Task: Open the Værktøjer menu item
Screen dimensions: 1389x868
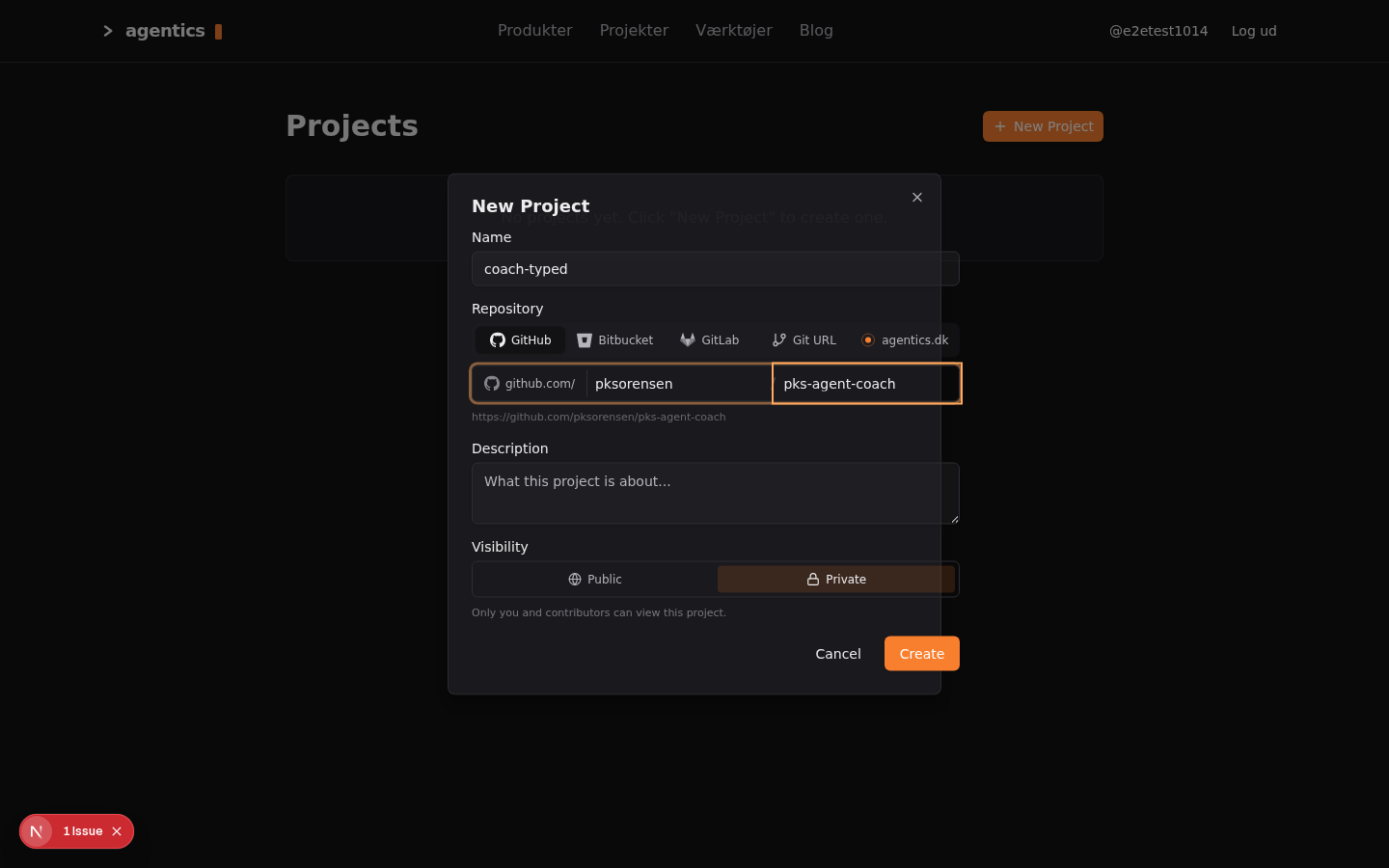Action: click(734, 31)
